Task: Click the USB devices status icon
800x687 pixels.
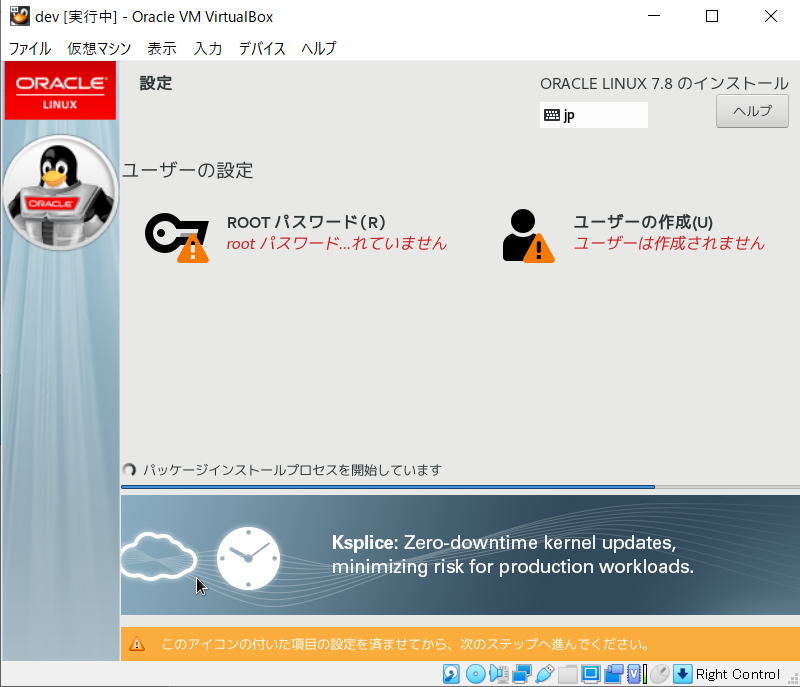Action: (545, 674)
